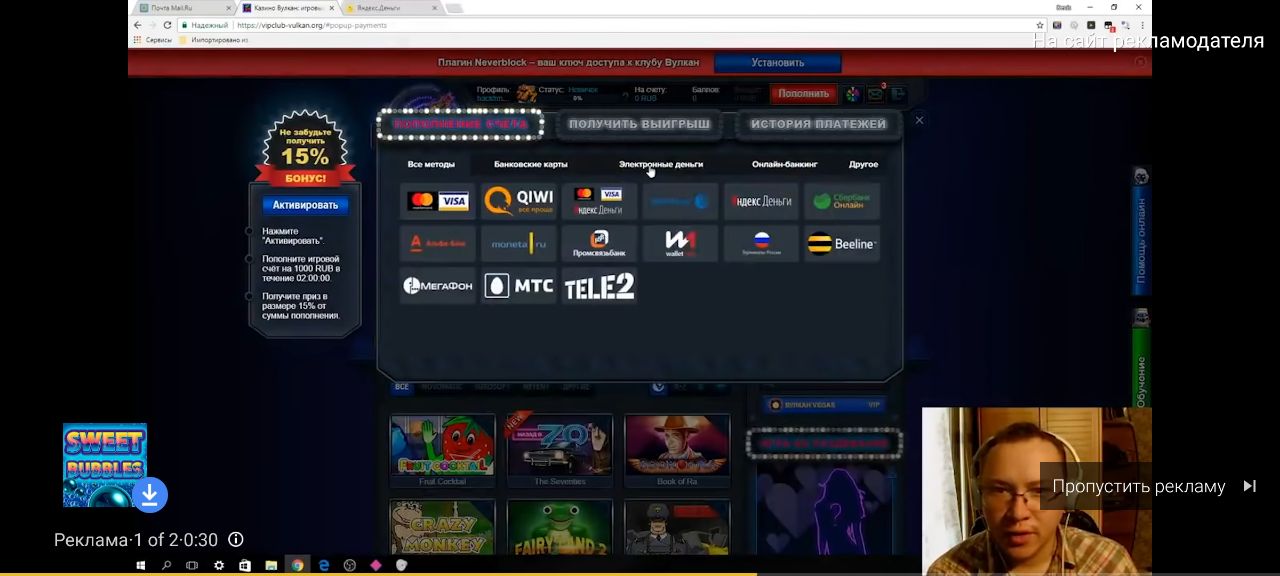1280x576 pixels.
Task: Pick the Yandex Money card tile with Visa logos
Action: (599, 201)
